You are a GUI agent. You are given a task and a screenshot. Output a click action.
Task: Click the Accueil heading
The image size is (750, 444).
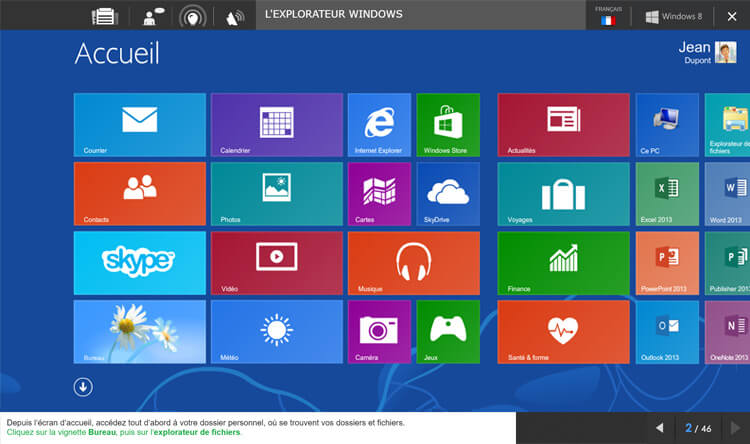click(117, 53)
